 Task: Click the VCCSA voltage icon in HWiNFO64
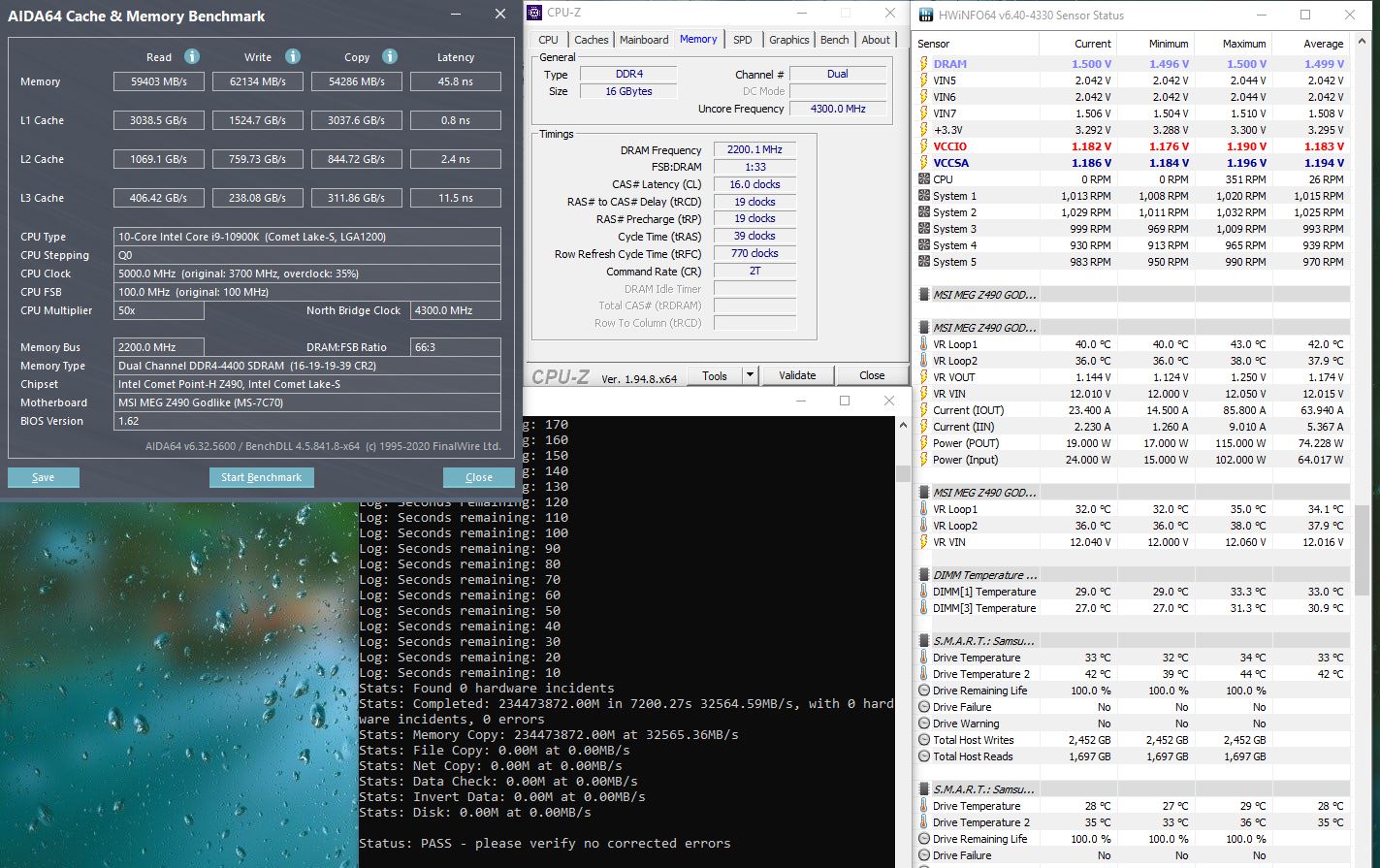924,163
